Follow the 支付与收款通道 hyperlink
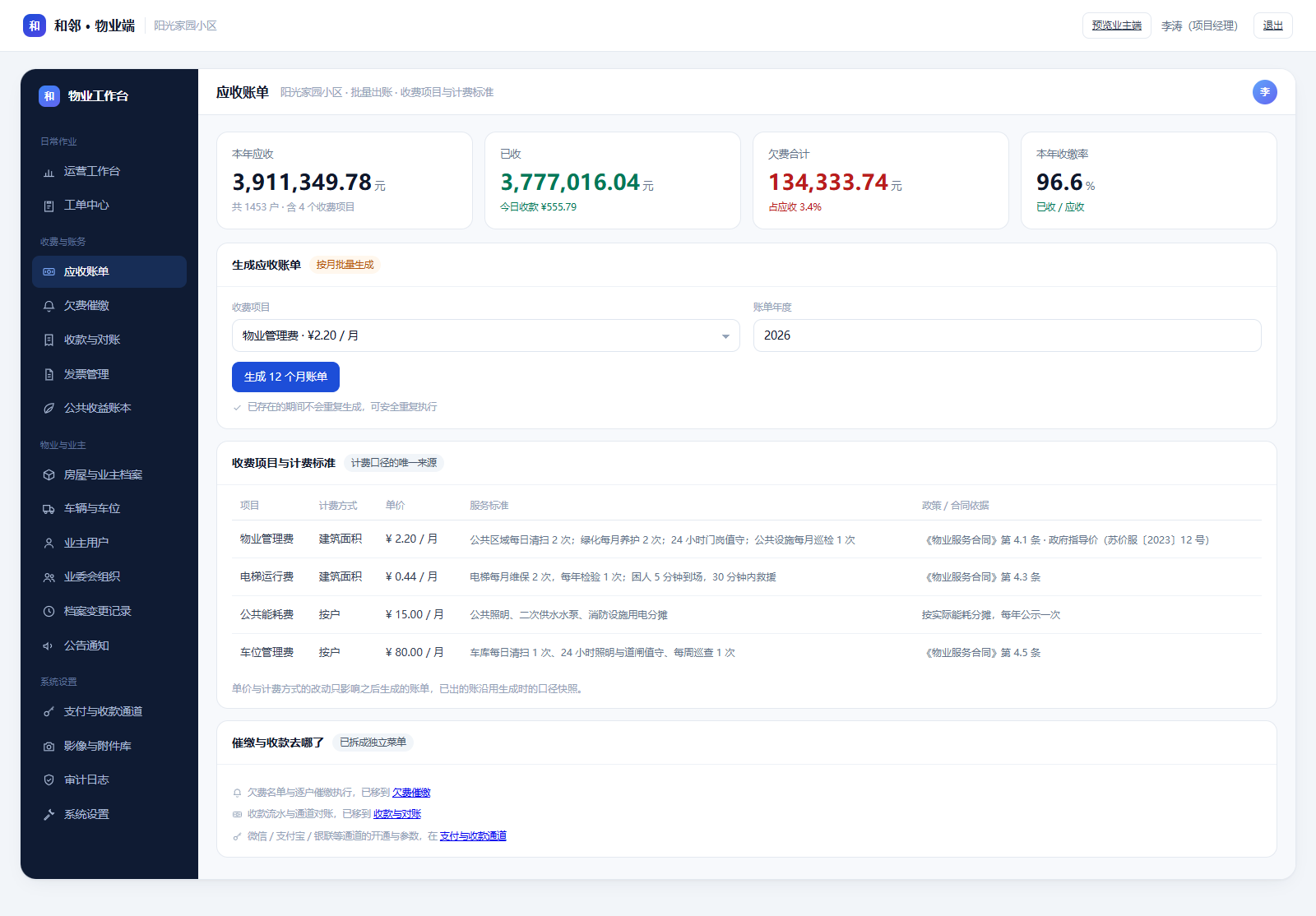 pos(473,836)
